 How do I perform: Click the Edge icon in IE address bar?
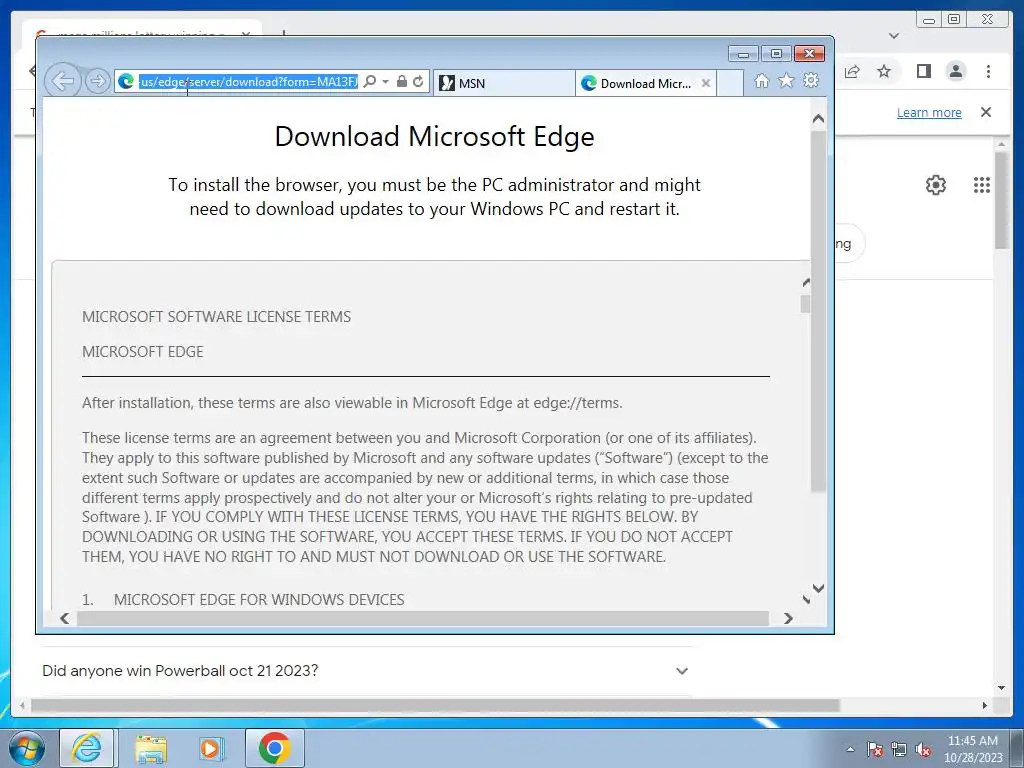126,82
